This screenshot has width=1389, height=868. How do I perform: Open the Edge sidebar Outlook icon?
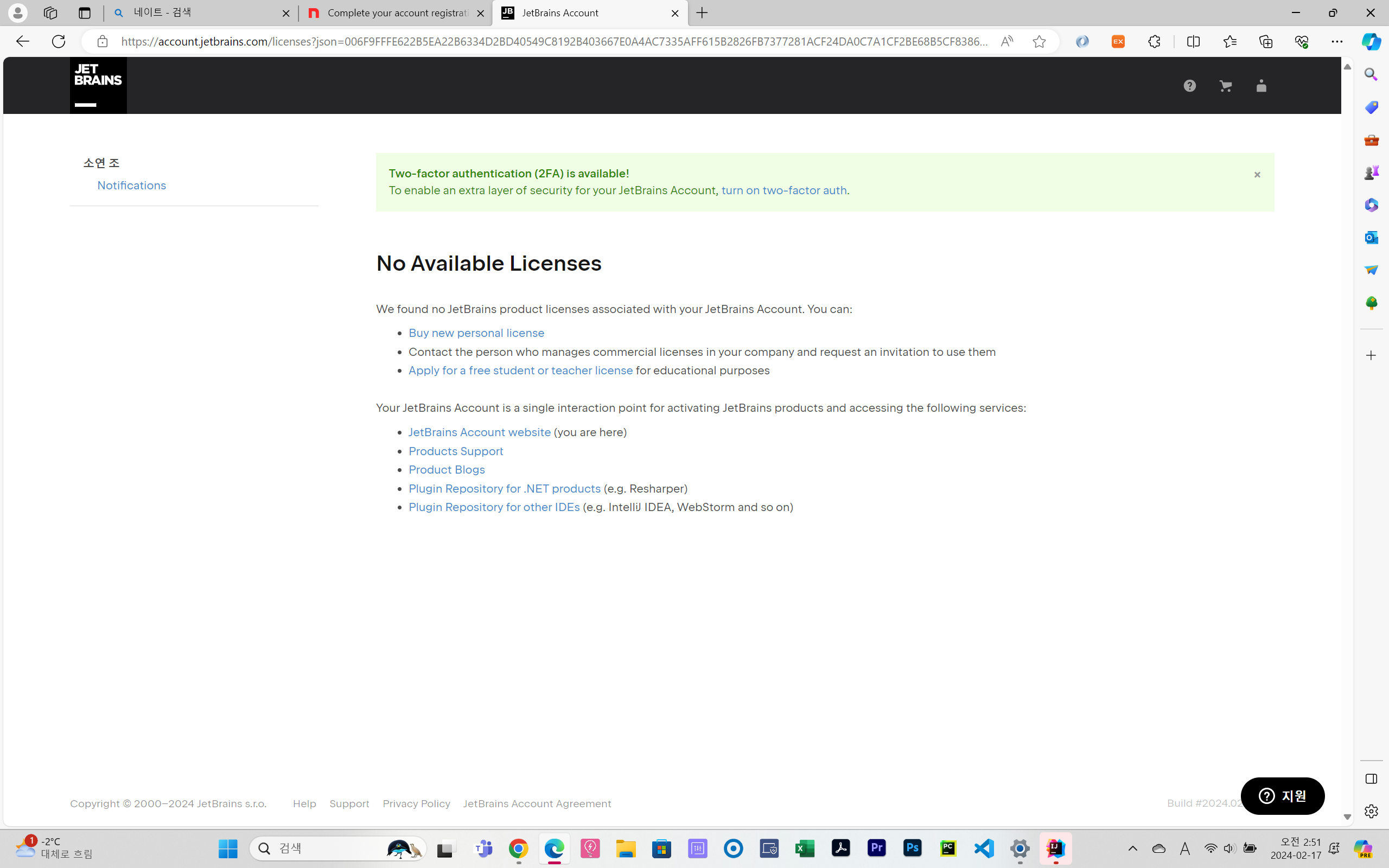click(1371, 237)
